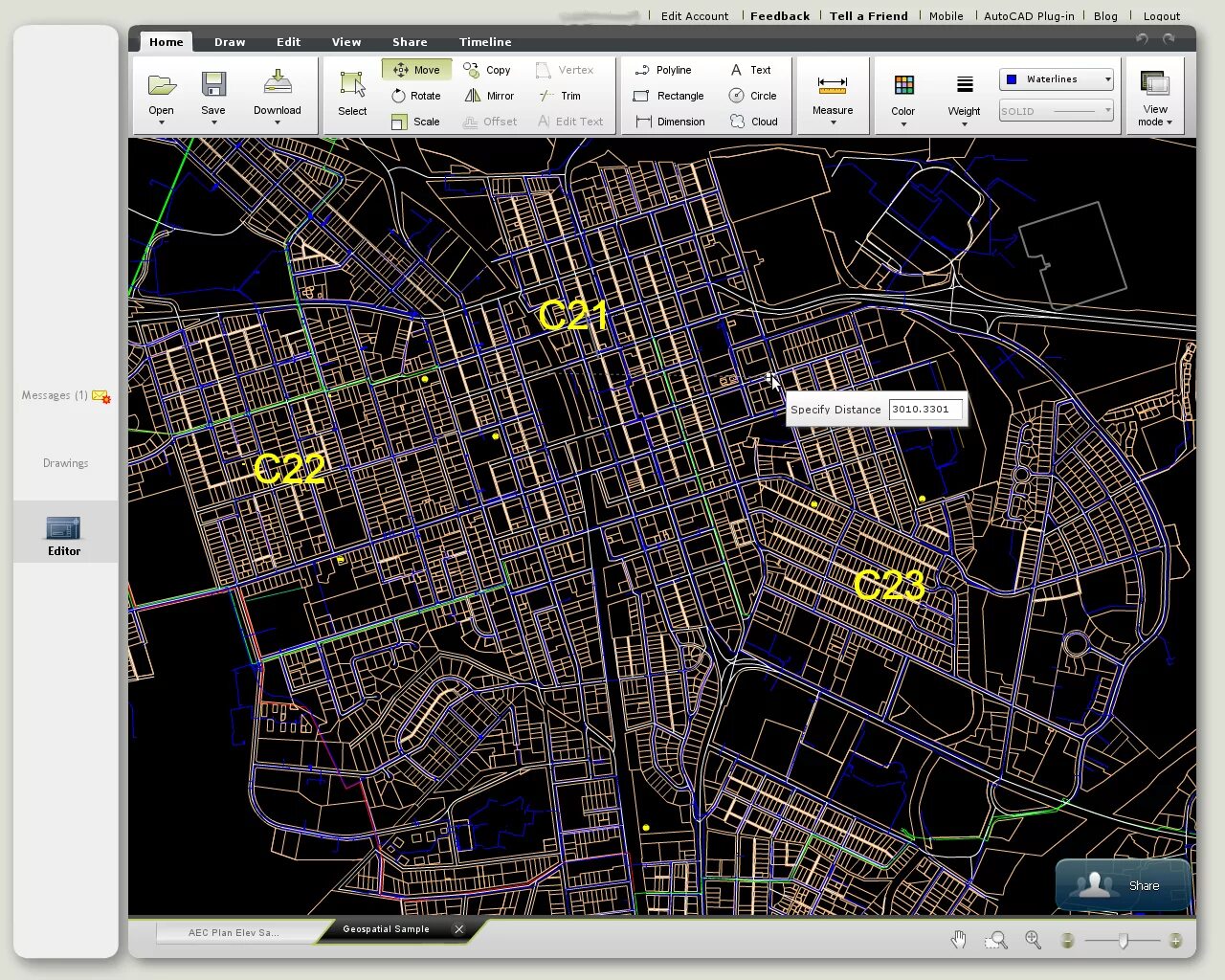
Task: Draw a Circle
Action: (x=752, y=96)
